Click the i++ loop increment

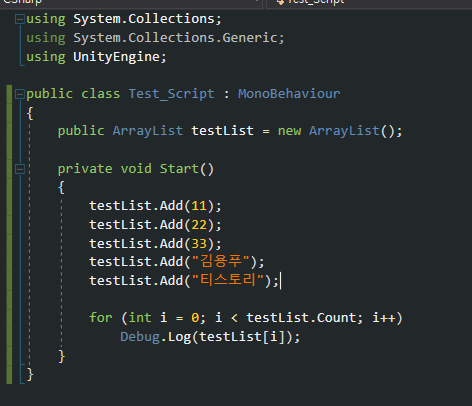pyautogui.click(x=384, y=318)
